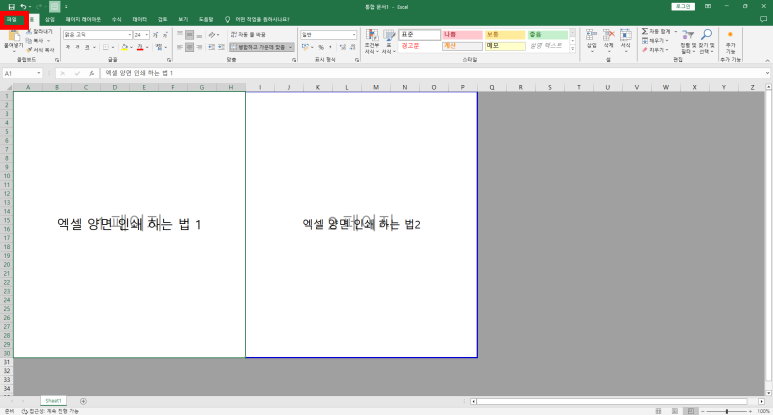Click the decrease indent icon
Viewport: 773px width, 415px height.
tap(211, 47)
